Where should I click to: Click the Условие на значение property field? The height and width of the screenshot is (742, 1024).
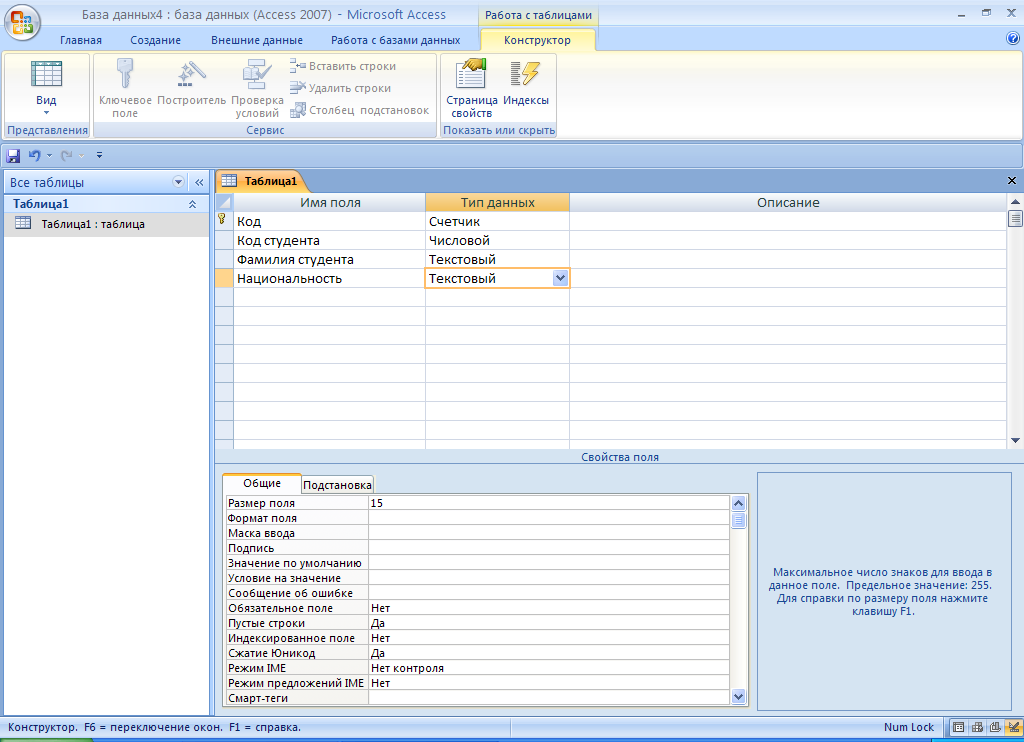[x=549, y=578]
